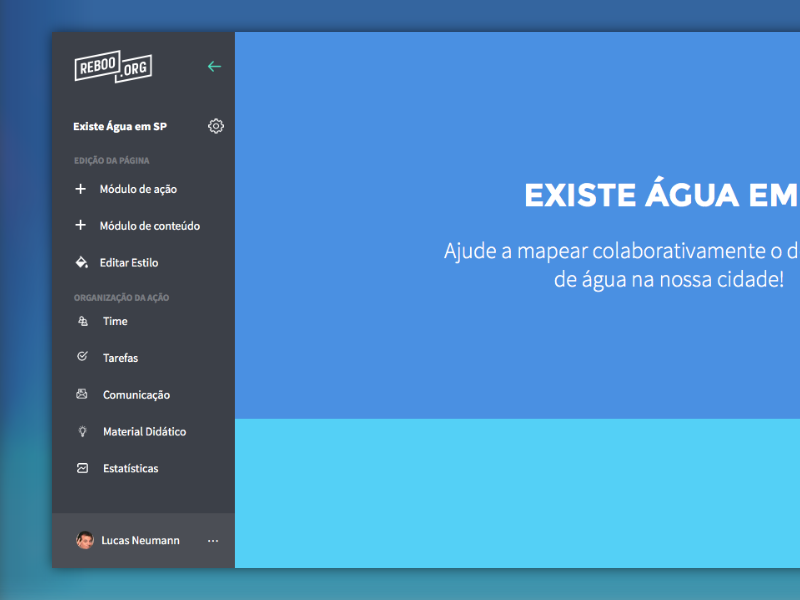The image size is (800, 600).
Task: Click the Material Didático lightbulb icon
Action: [x=81, y=431]
